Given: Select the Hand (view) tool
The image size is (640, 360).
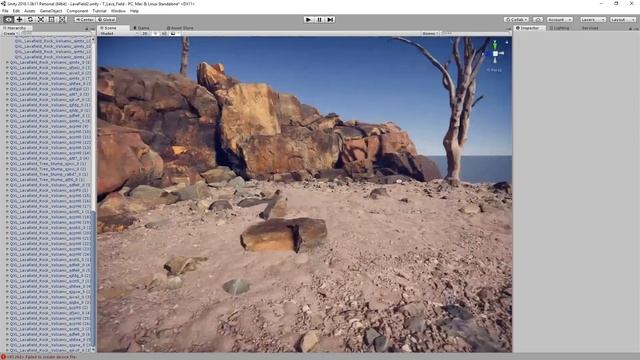Looking at the screenshot, I should click(8, 20).
